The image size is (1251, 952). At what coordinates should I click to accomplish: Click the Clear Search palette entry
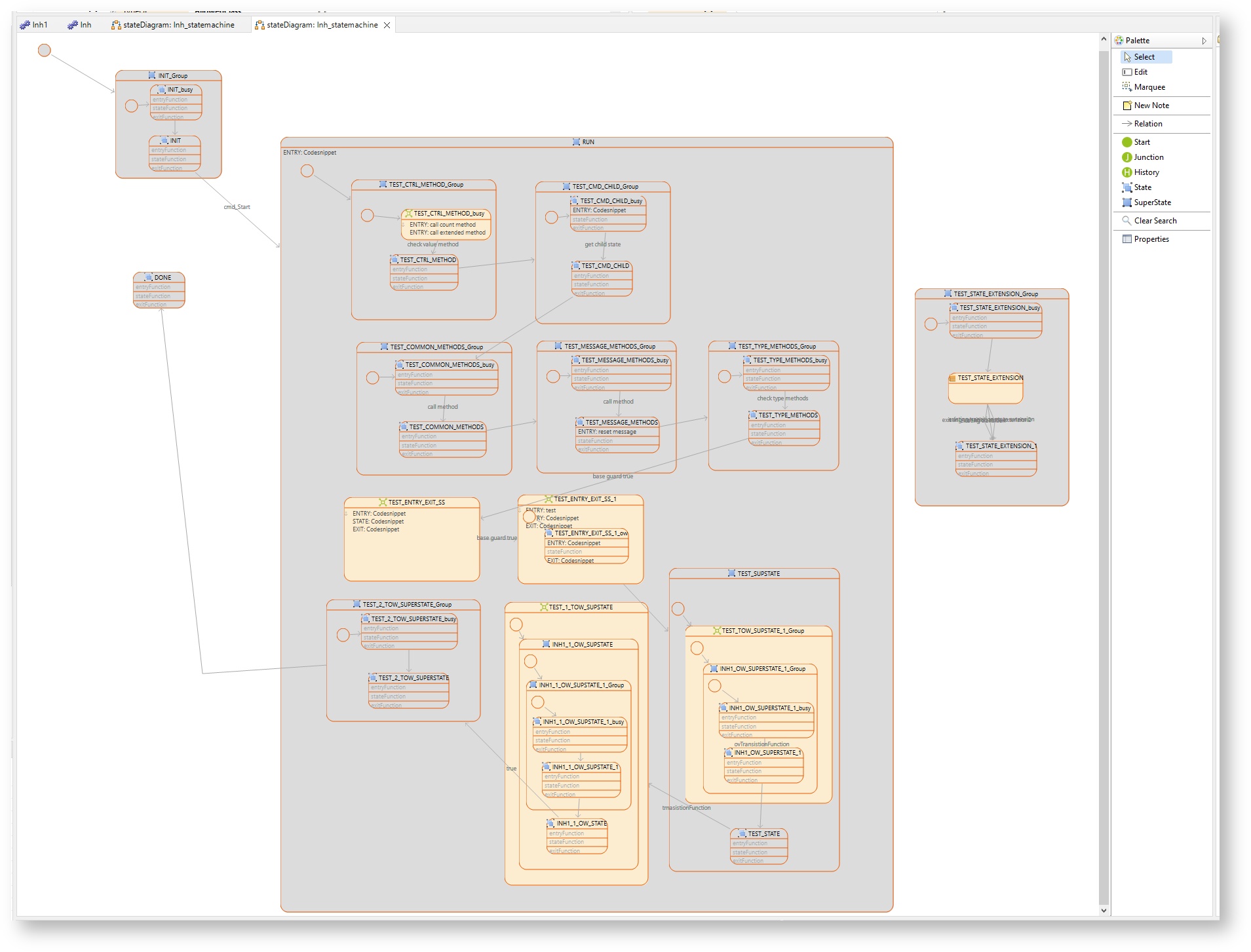[x=1155, y=221]
